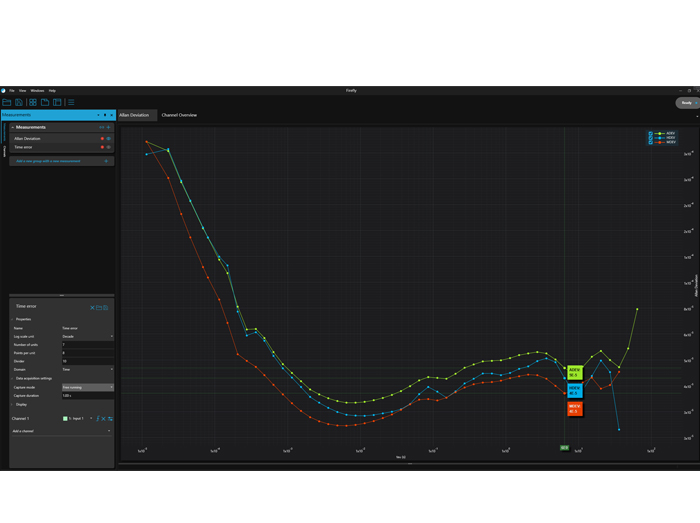Screen dimensions: 700x523
Task: Click the open folder icon in the toolbar
Action: [x=7, y=102]
